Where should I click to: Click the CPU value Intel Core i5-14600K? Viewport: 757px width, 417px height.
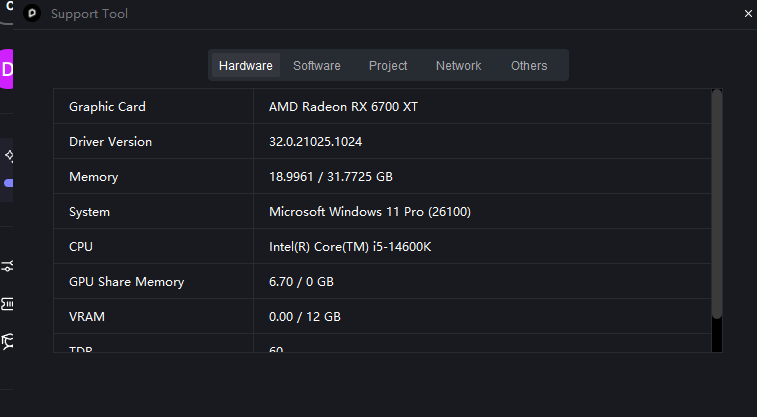point(349,247)
